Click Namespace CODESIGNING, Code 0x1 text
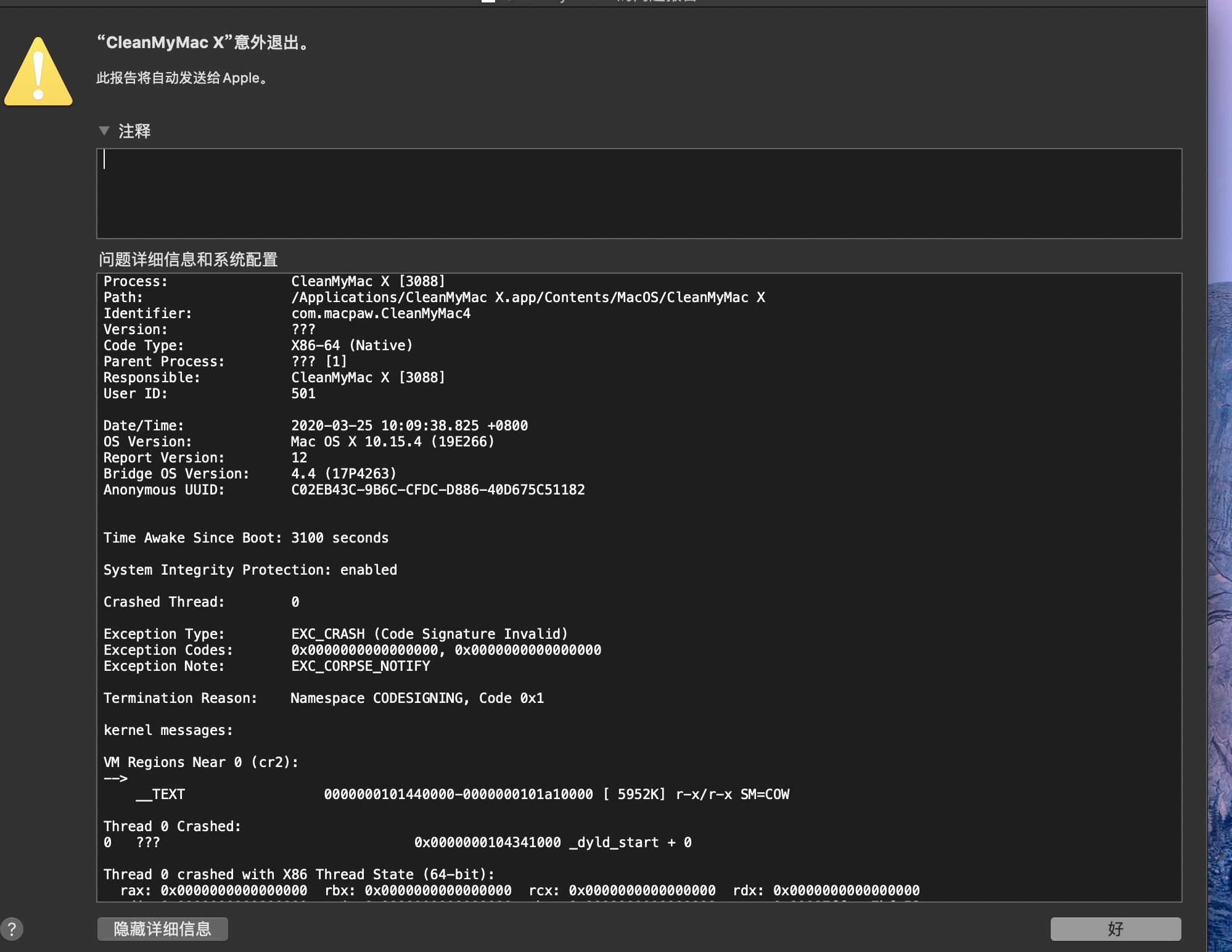The width and height of the screenshot is (1232, 952). coord(417,698)
